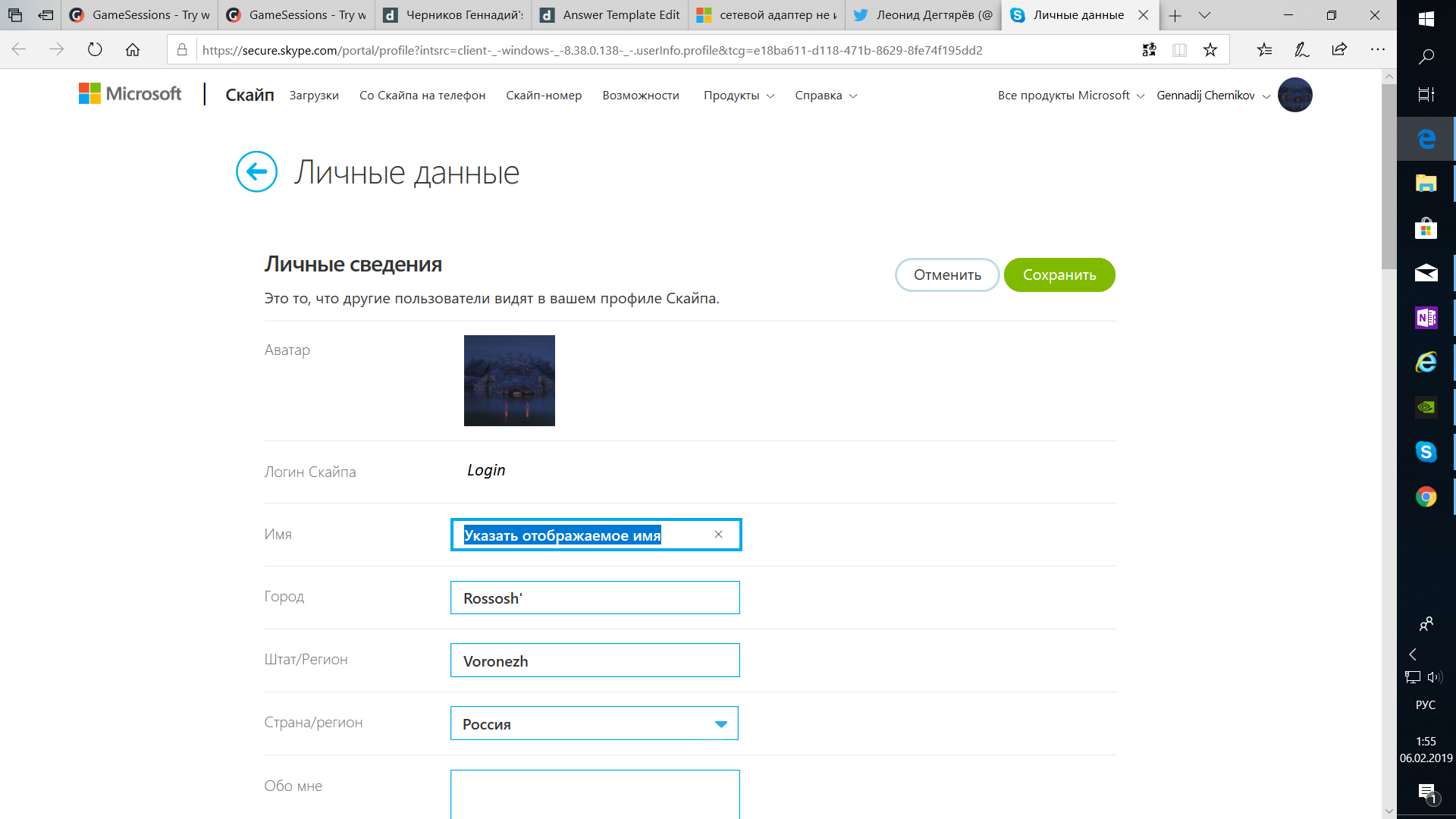This screenshot has height=819, width=1456.
Task: Open the Загрузки menu item
Action: click(314, 96)
